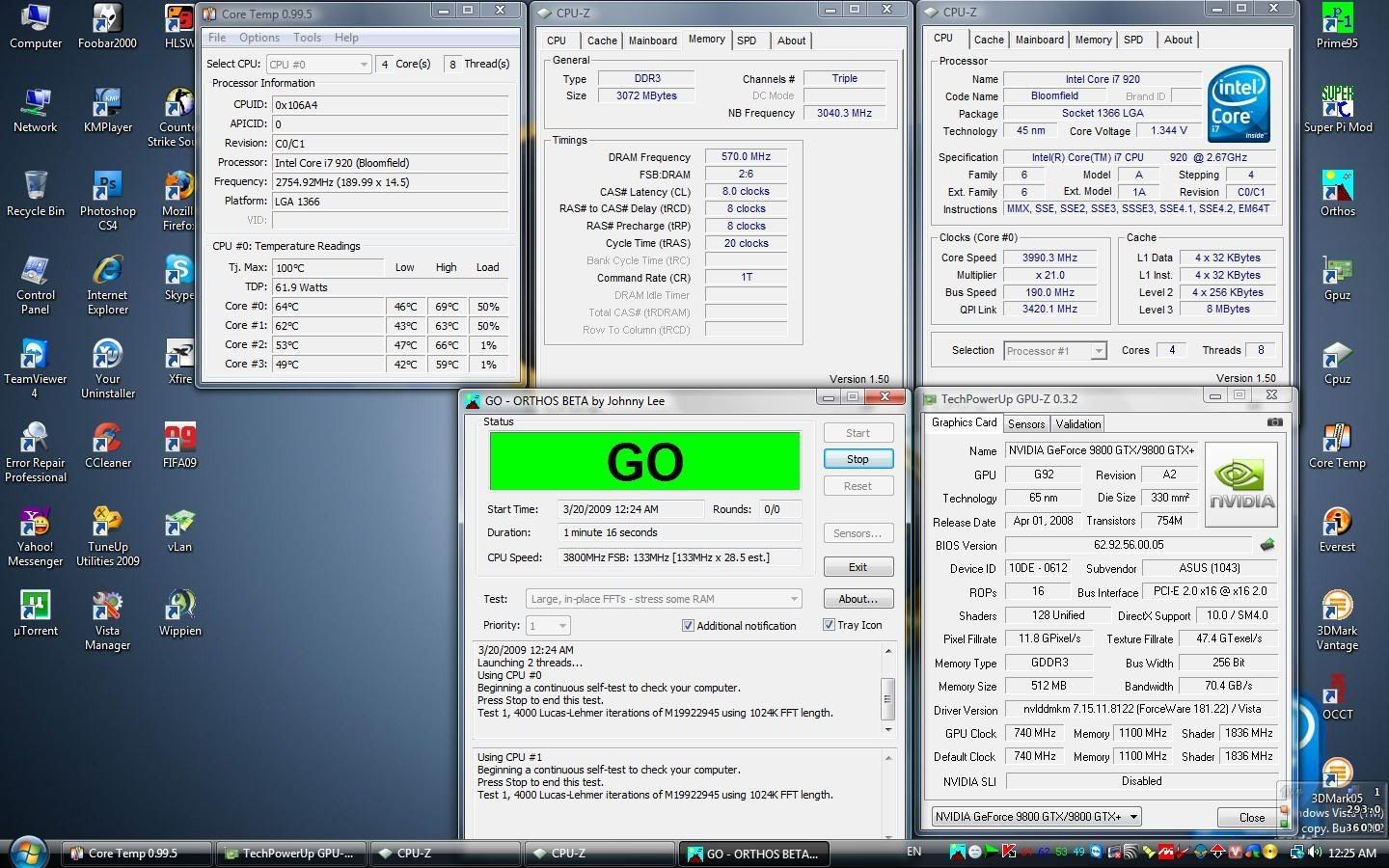Viewport: 1389px width, 868px height.
Task: Open the Test type dropdown in Orthos
Action: click(x=665, y=599)
